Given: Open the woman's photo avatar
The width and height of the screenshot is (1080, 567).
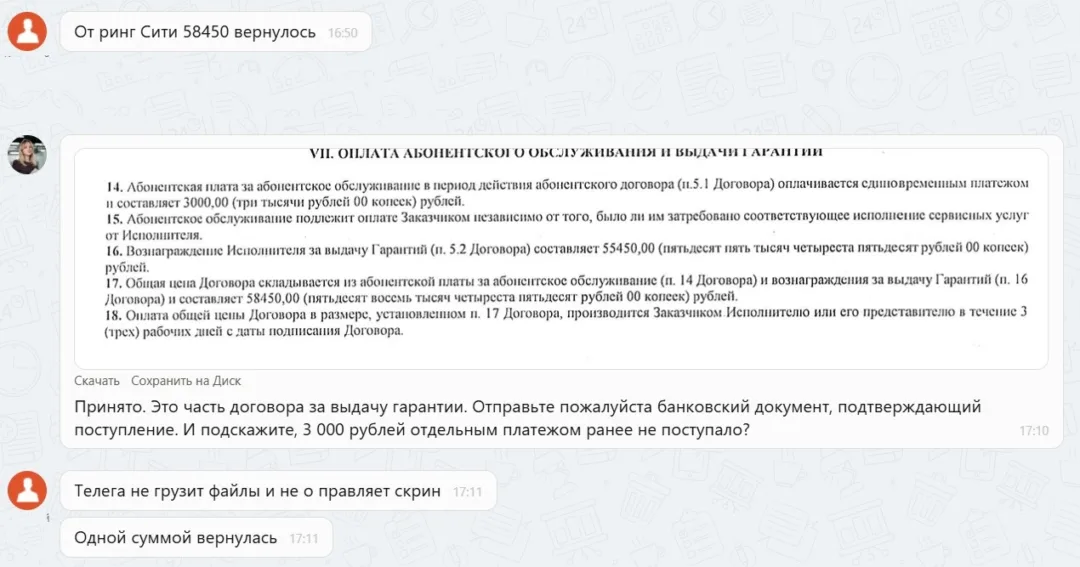Looking at the screenshot, I should click(x=27, y=154).
